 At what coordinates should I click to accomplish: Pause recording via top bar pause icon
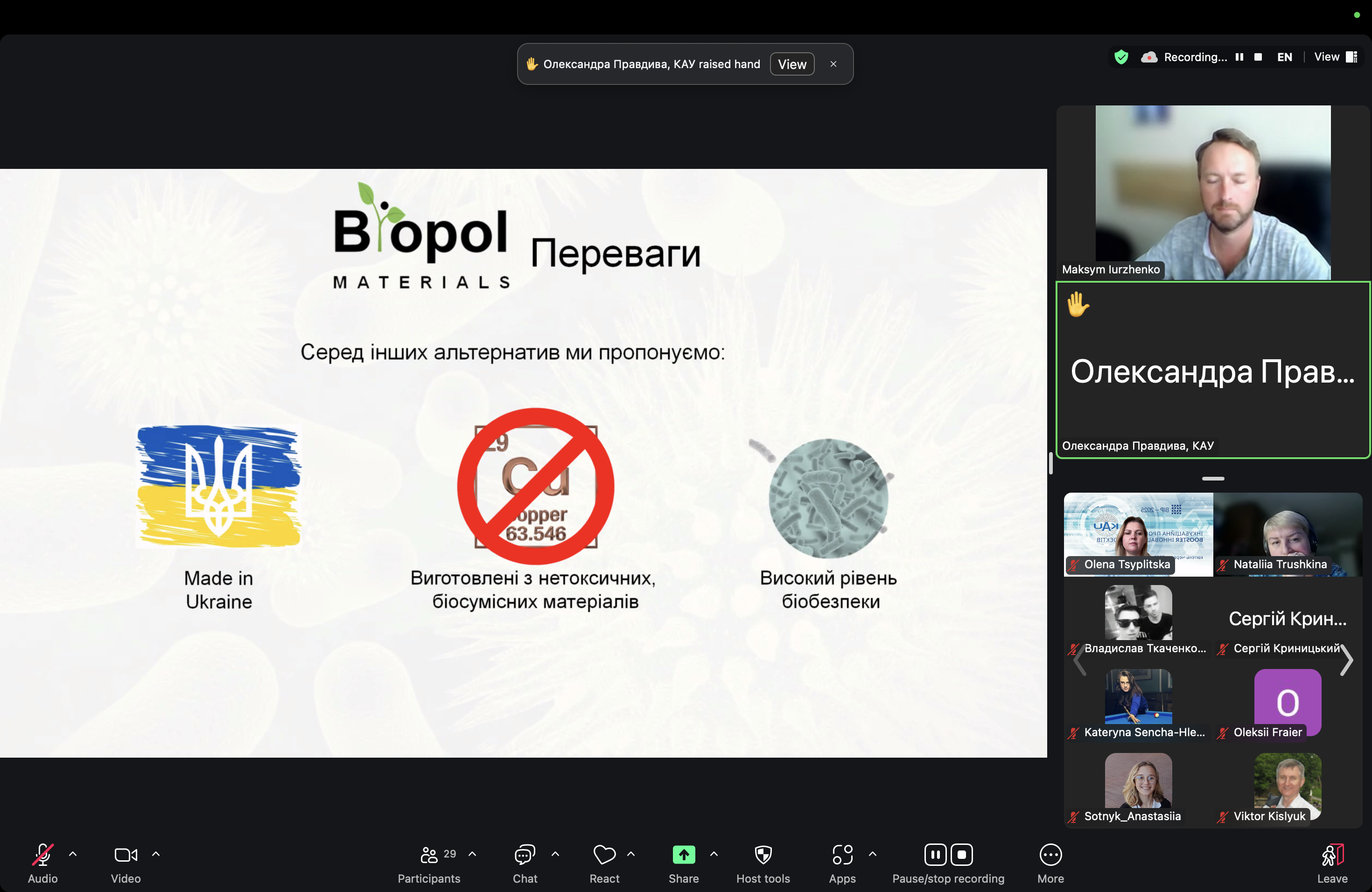[1239, 57]
